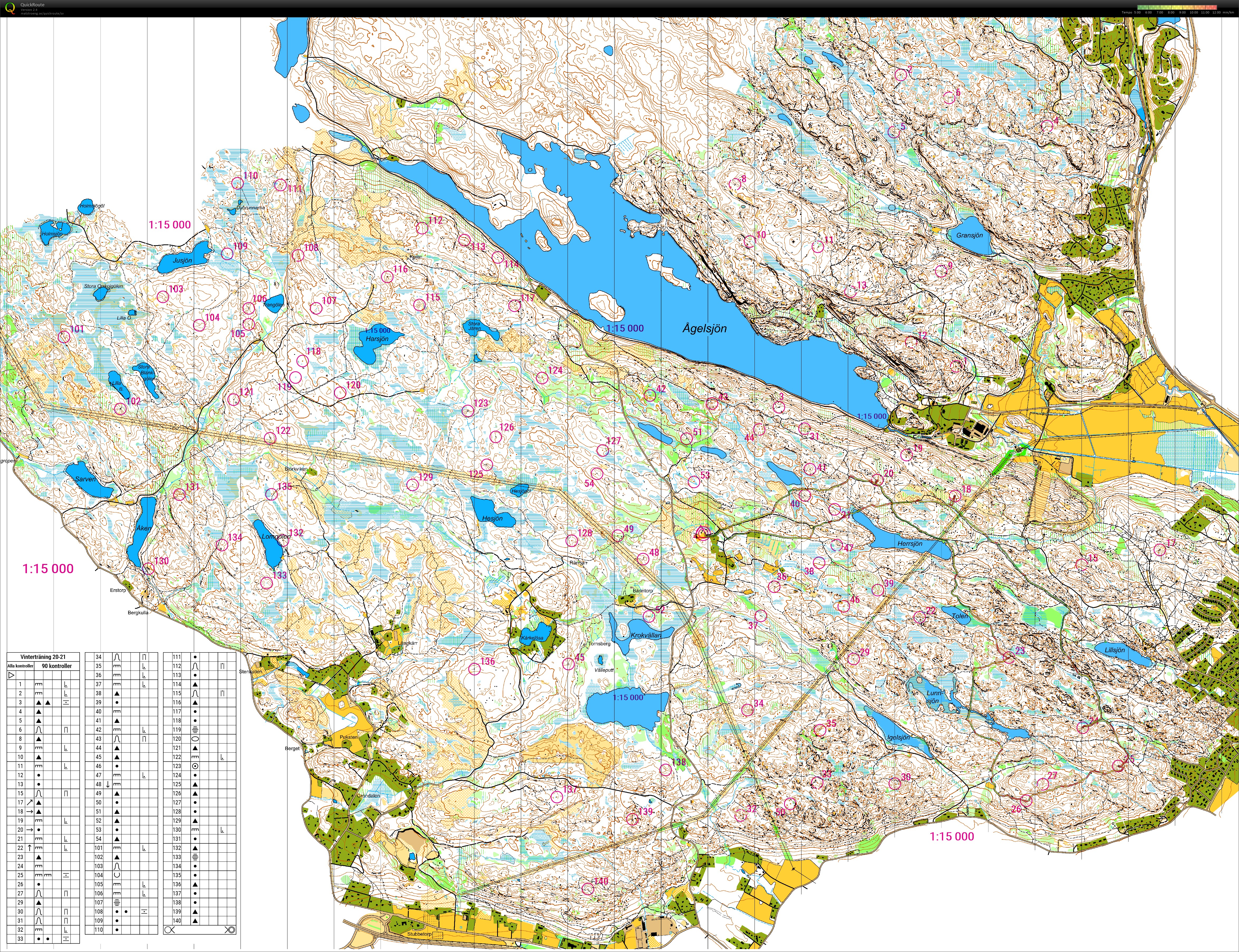The image size is (1239, 952).
Task: Click the 'QuickRoute' title text
Action: click(32, 5)
